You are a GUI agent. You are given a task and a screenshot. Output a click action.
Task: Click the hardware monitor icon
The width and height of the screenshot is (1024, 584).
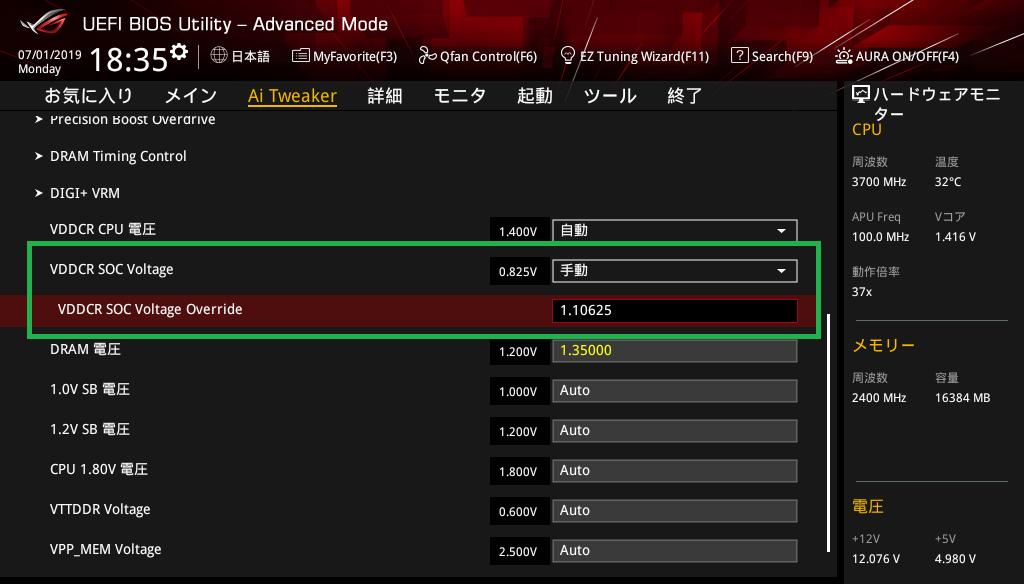861,95
